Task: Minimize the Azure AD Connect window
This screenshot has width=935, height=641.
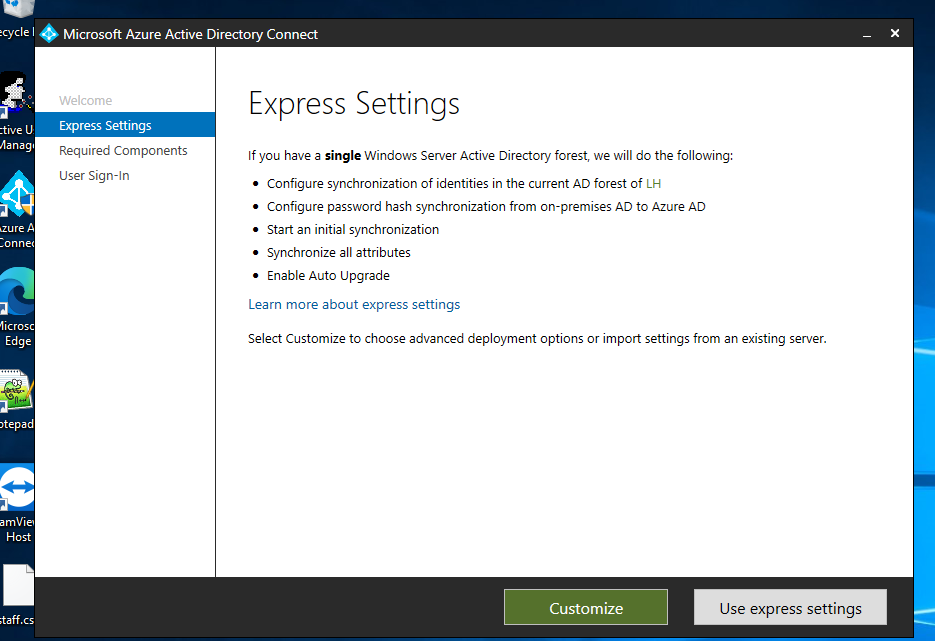Action: pyautogui.click(x=867, y=34)
